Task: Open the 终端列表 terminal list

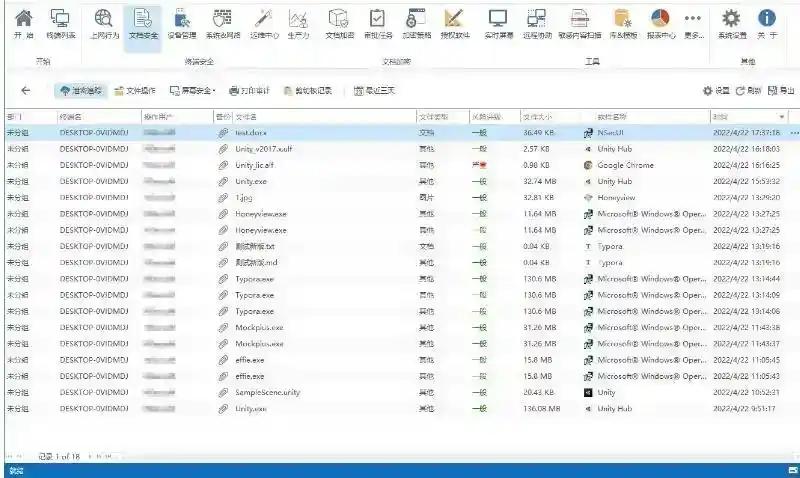Action: pos(60,24)
